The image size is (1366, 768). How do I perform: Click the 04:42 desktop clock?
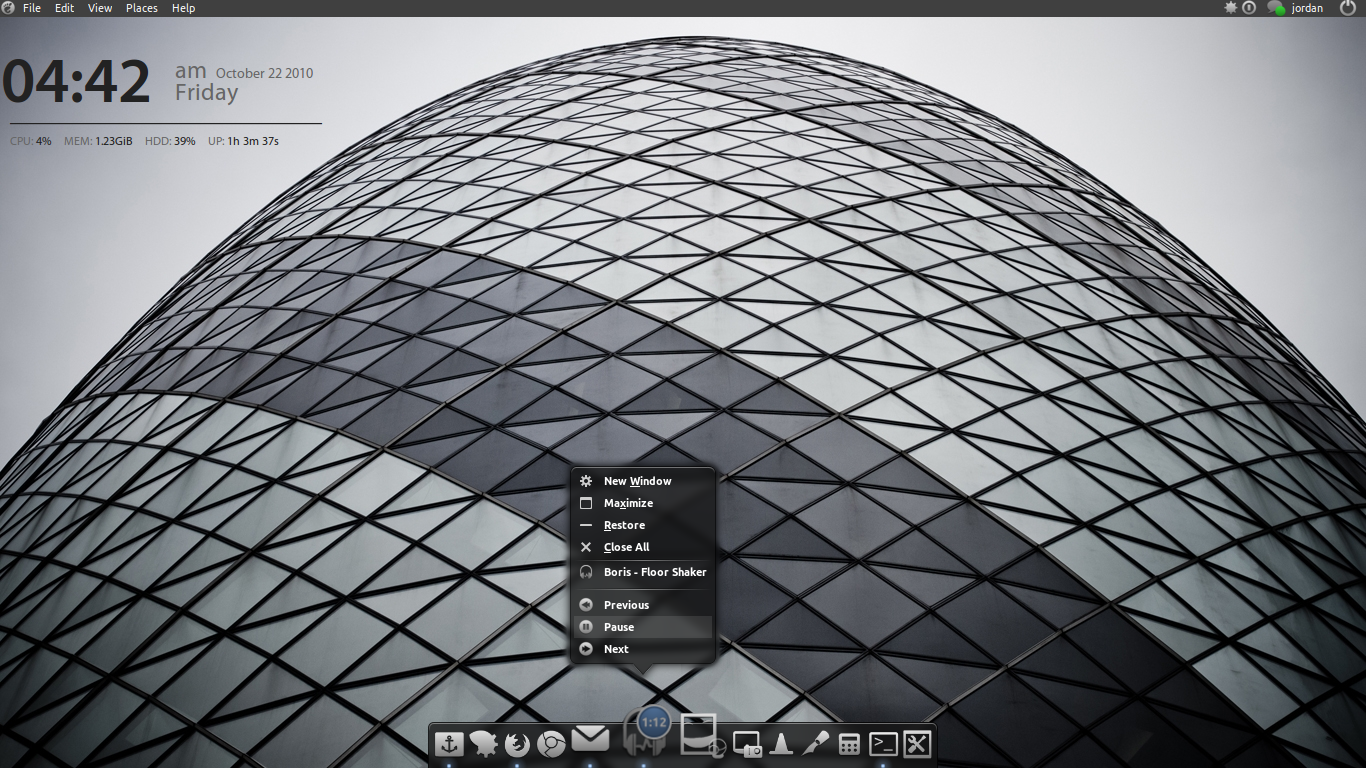pyautogui.click(x=77, y=82)
